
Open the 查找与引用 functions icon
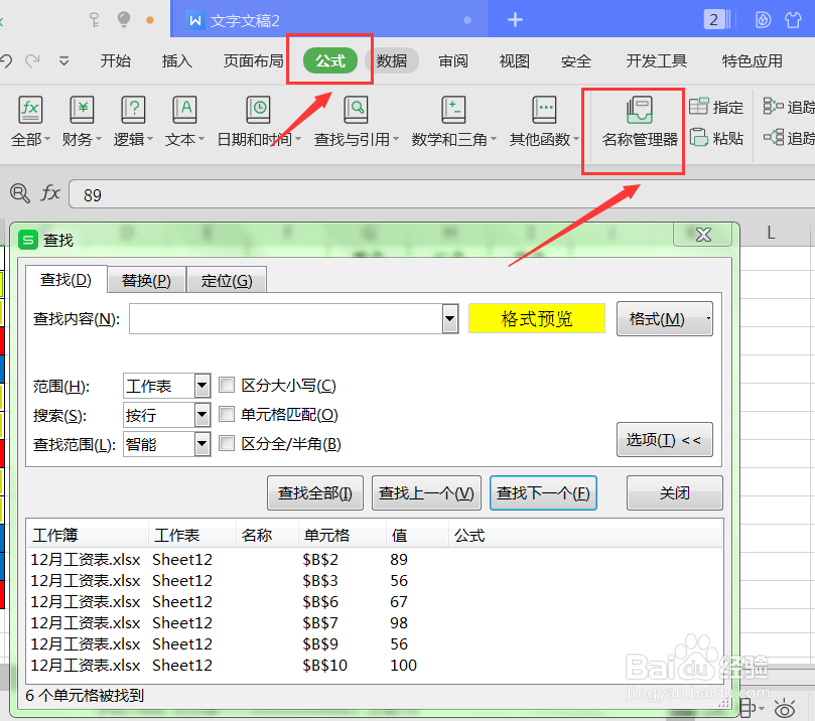(356, 110)
